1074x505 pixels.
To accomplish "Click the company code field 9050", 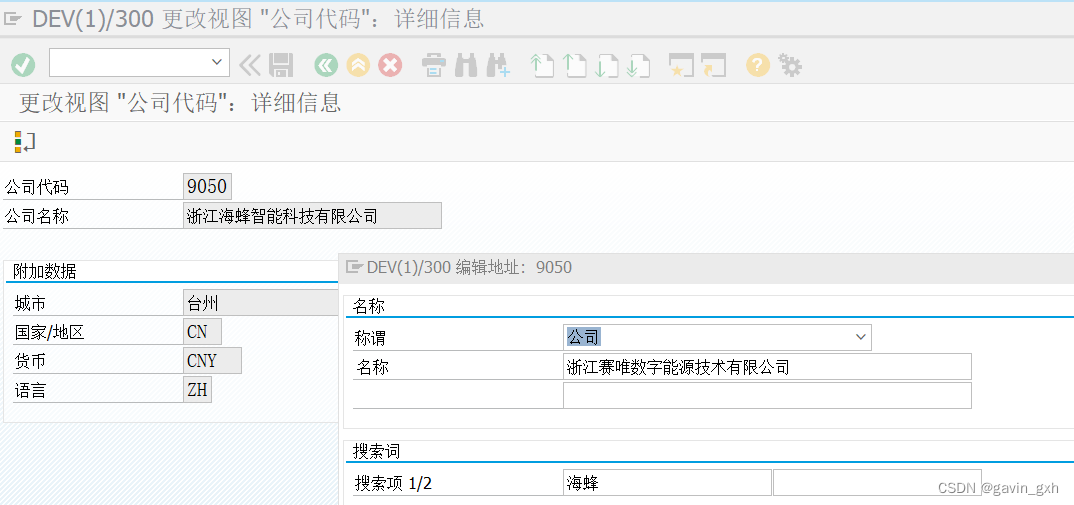I will (x=208, y=186).
